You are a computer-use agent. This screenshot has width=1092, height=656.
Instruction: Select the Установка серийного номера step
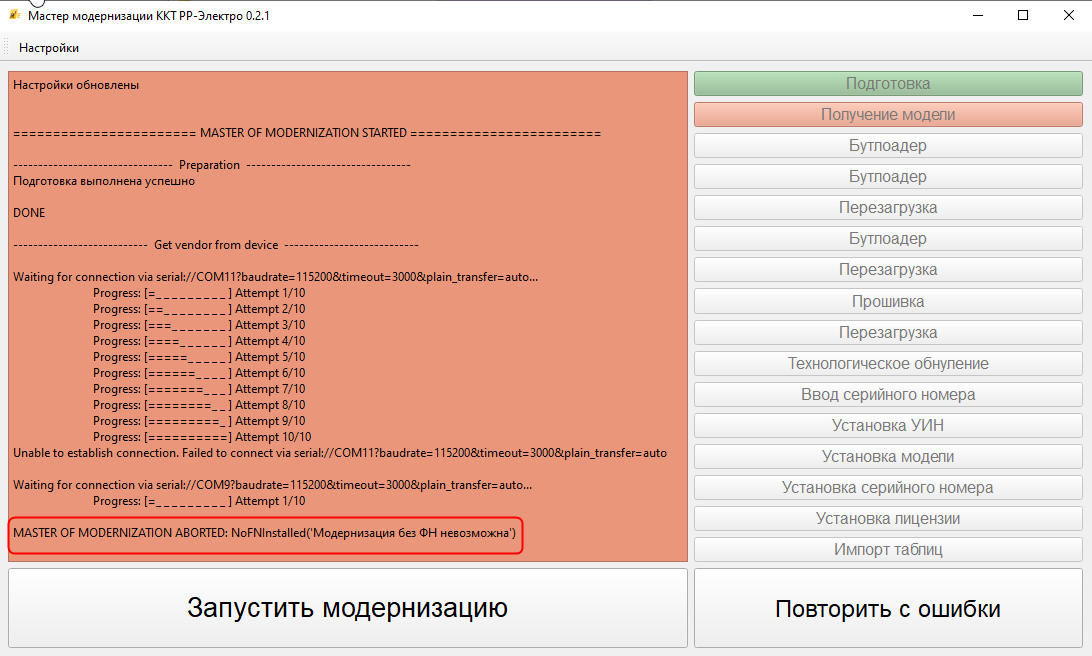pos(888,487)
